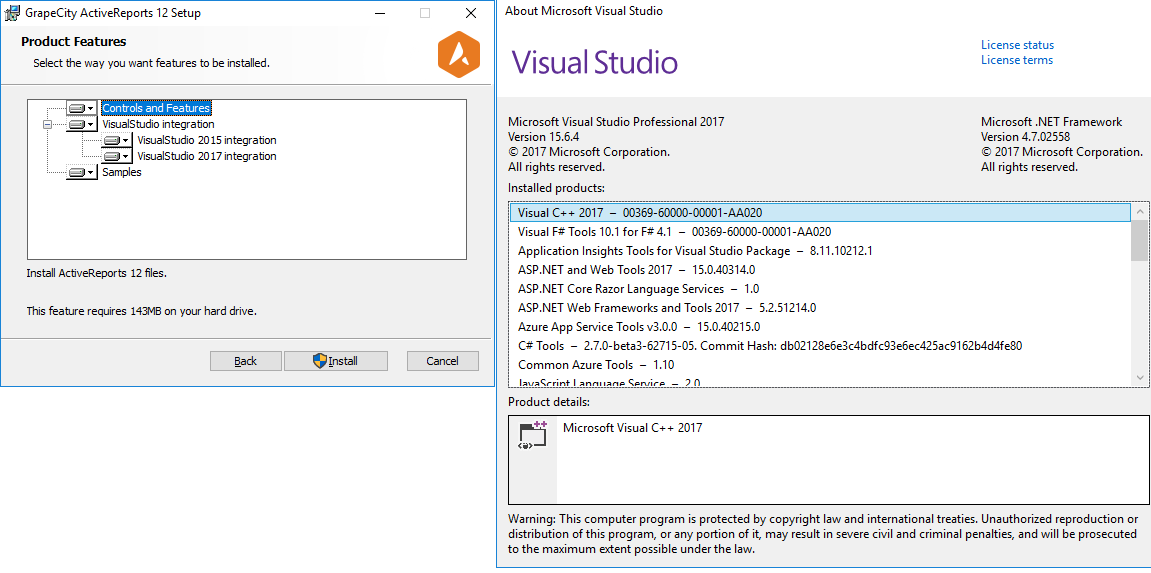Click the Setup installer title bar icon
The width and height of the screenshot is (1151, 573).
coord(12,12)
